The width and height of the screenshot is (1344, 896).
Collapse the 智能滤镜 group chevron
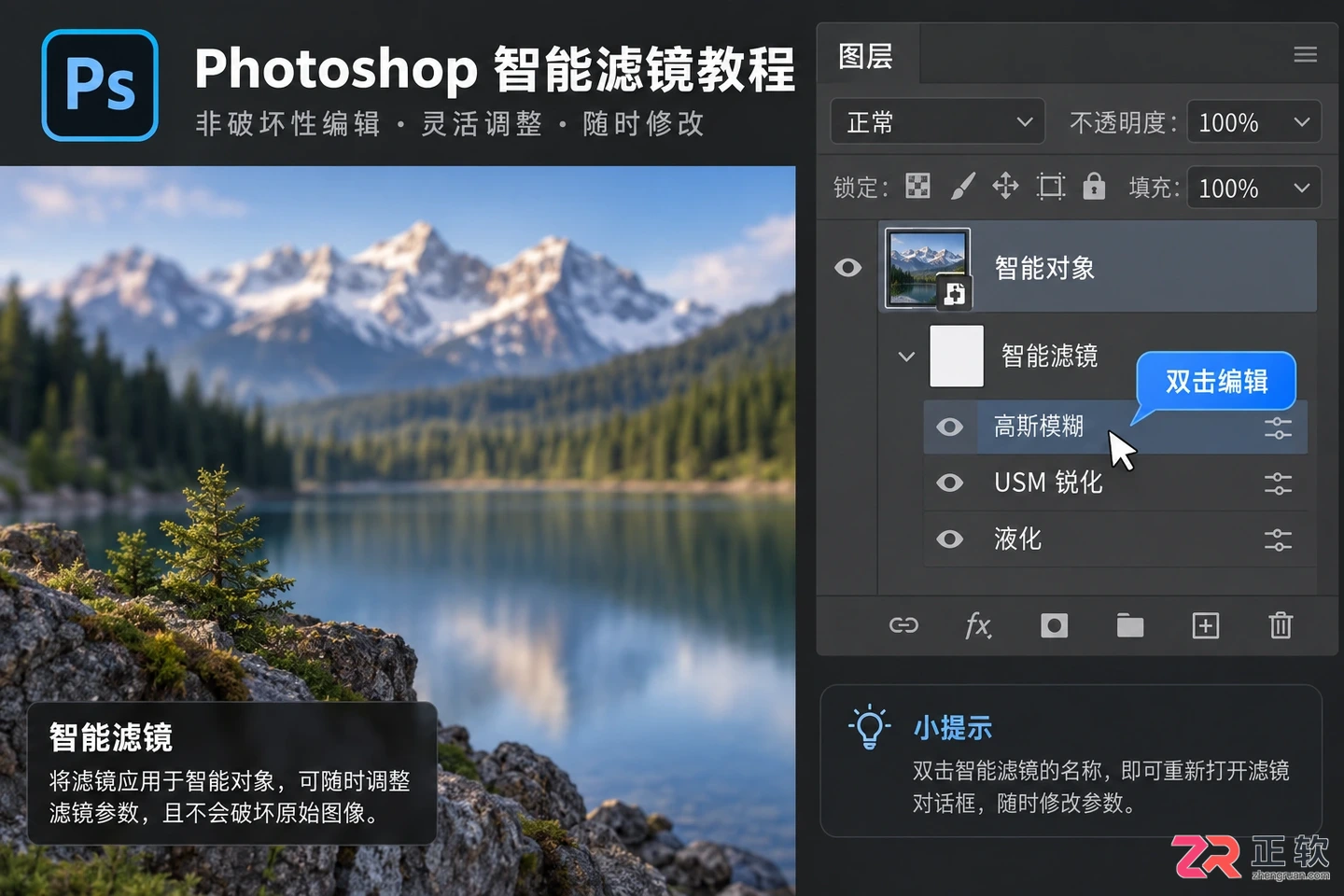pos(905,357)
